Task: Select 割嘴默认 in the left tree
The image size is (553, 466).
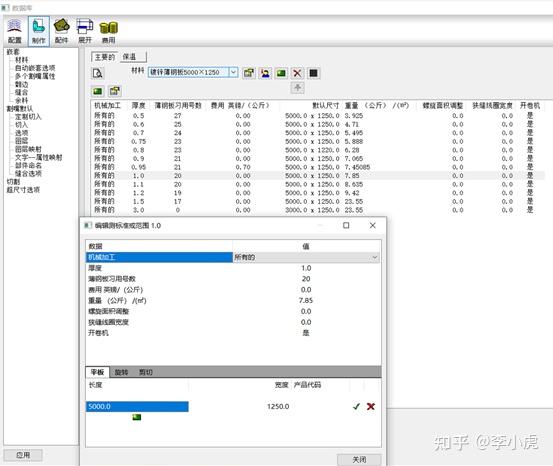Action: click(20, 109)
